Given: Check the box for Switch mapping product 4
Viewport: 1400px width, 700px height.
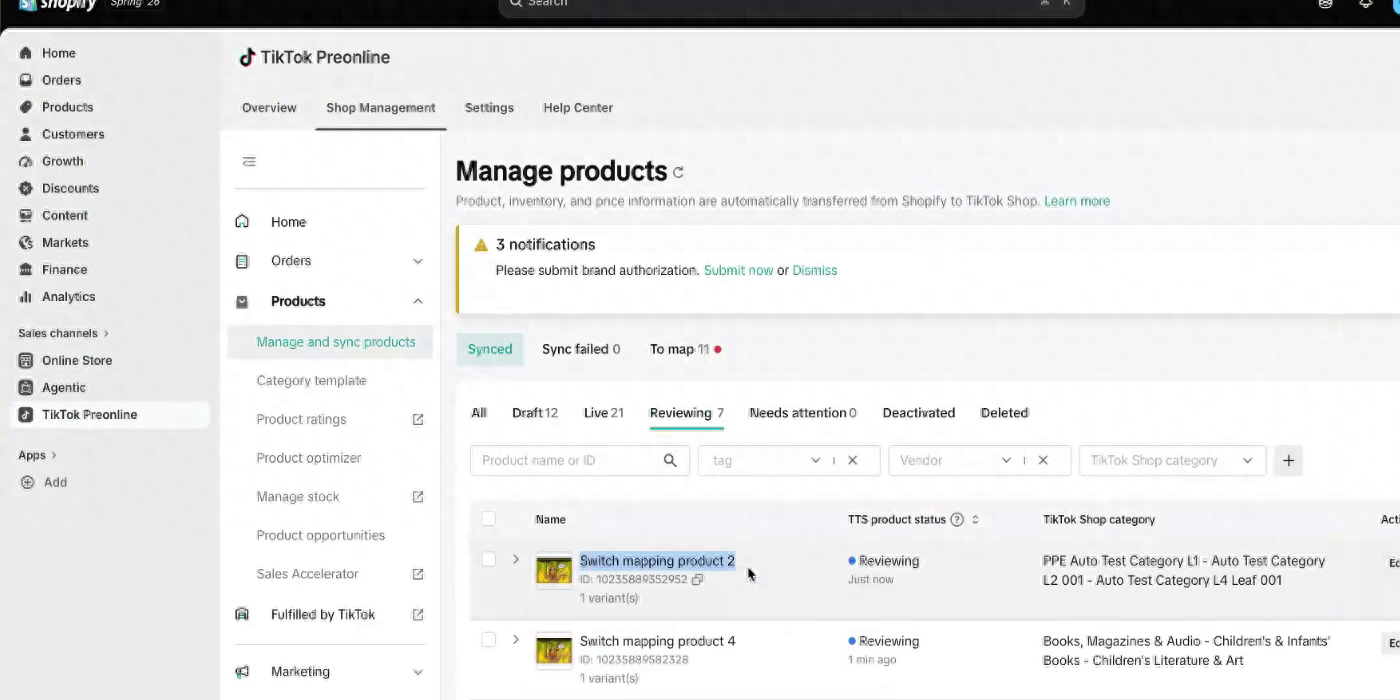Looking at the screenshot, I should (x=488, y=639).
